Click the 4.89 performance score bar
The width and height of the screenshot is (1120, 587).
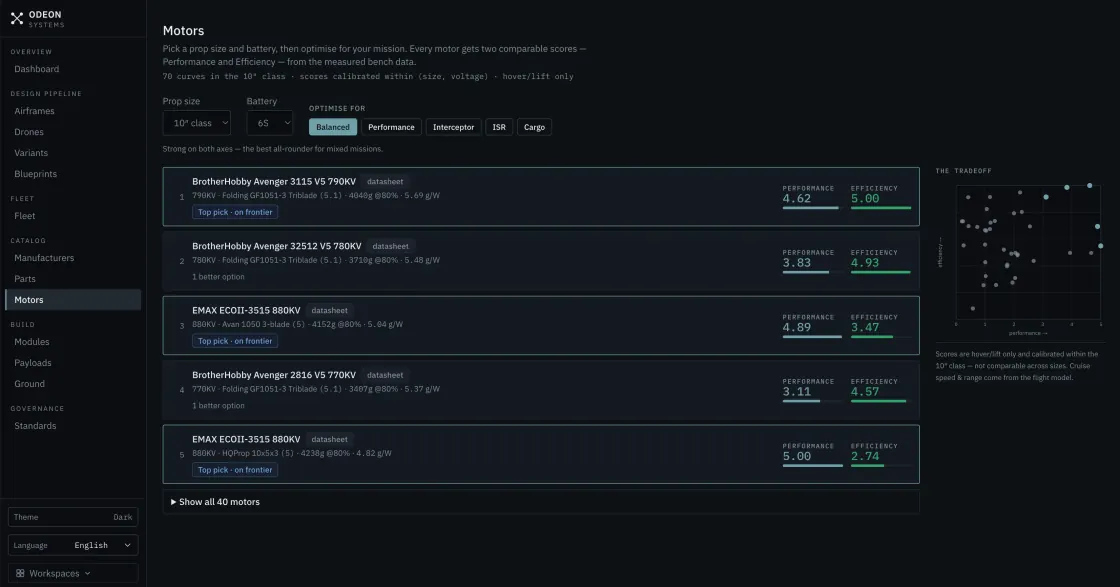[812, 336]
